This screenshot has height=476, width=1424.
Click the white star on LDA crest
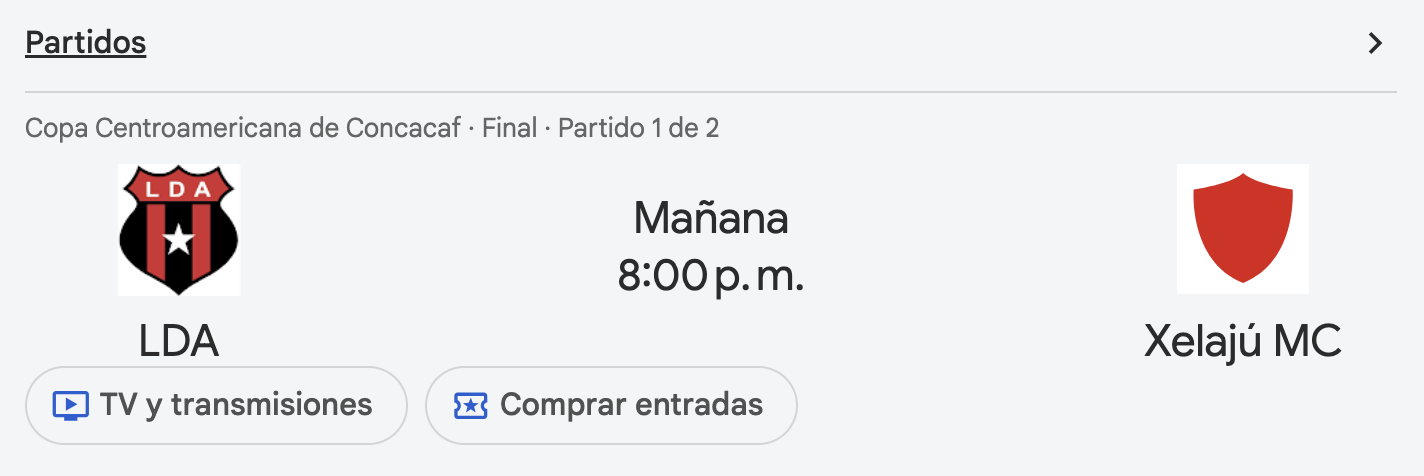179,240
